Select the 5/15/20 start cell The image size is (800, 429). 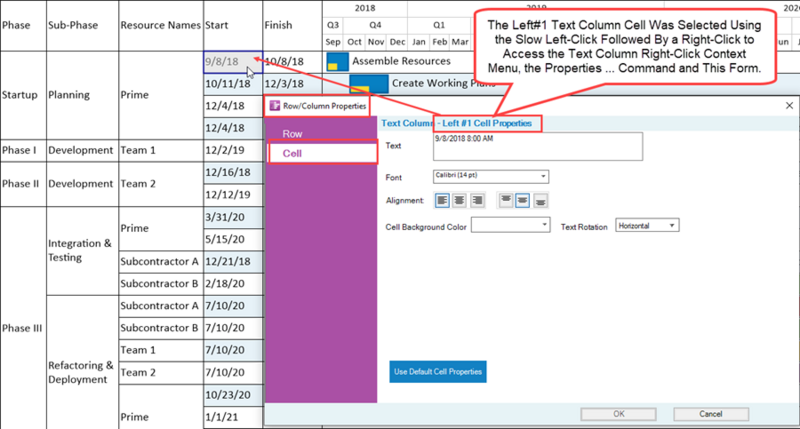pyautogui.click(x=233, y=239)
